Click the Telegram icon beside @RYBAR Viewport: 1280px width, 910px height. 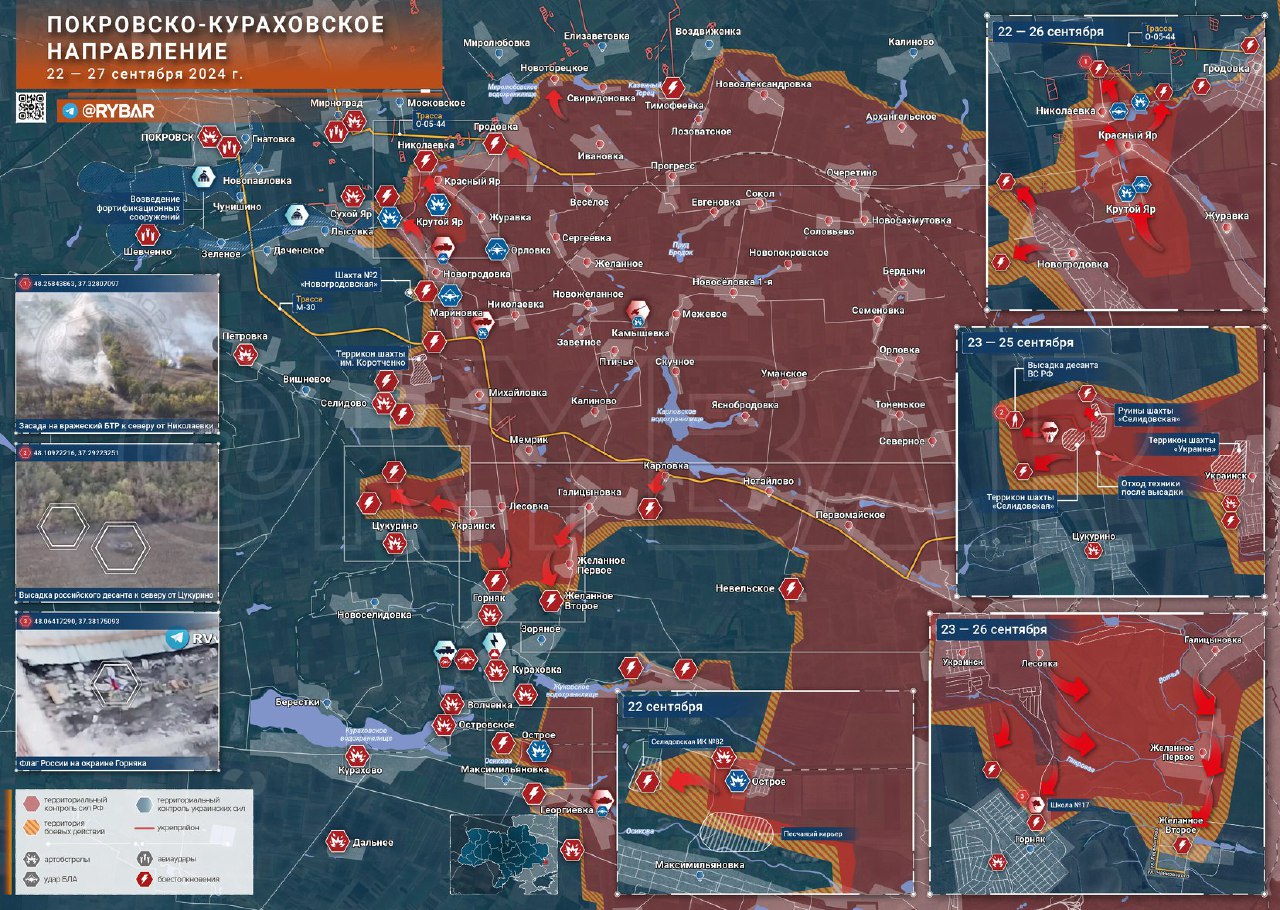69,111
